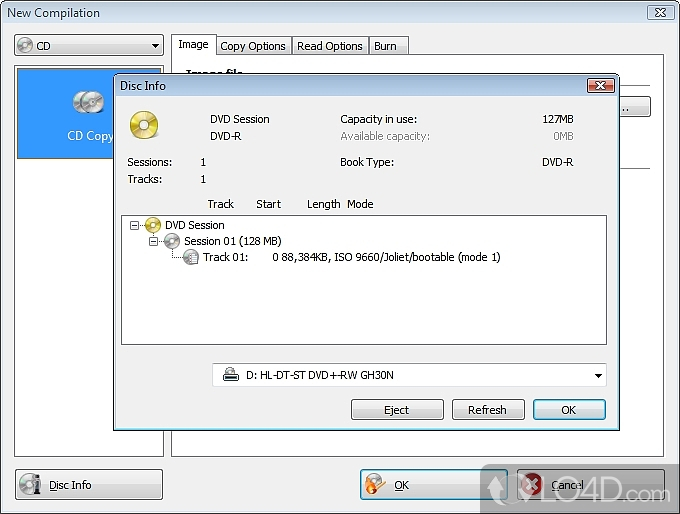The height and width of the screenshot is (514, 680).
Task: Collapse the Session 01 tree node
Action: pyautogui.click(x=154, y=241)
